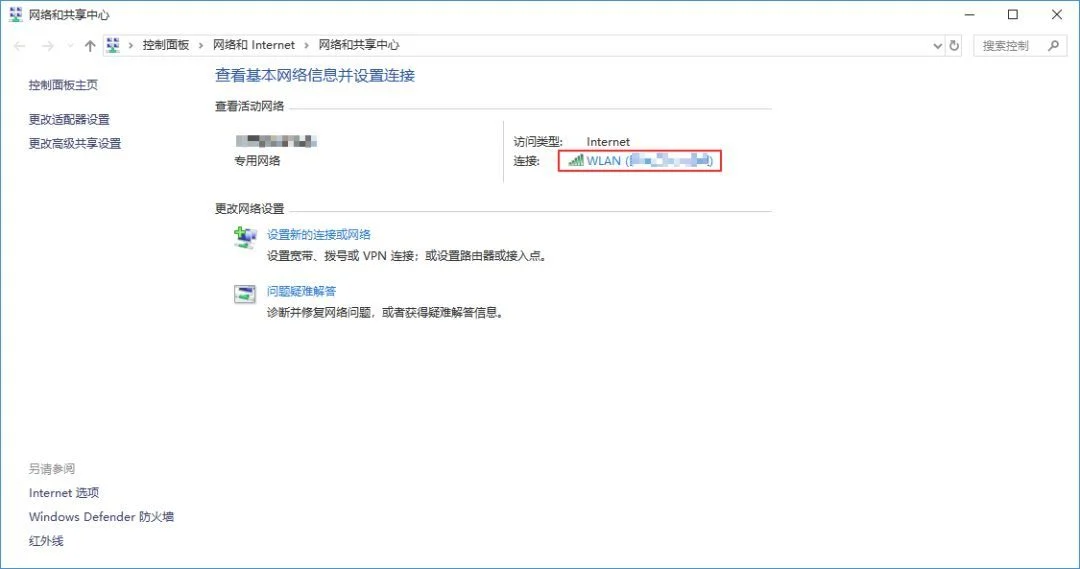This screenshot has width=1080, height=569.
Task: Go to 控制面板主页
Action: (x=63, y=86)
